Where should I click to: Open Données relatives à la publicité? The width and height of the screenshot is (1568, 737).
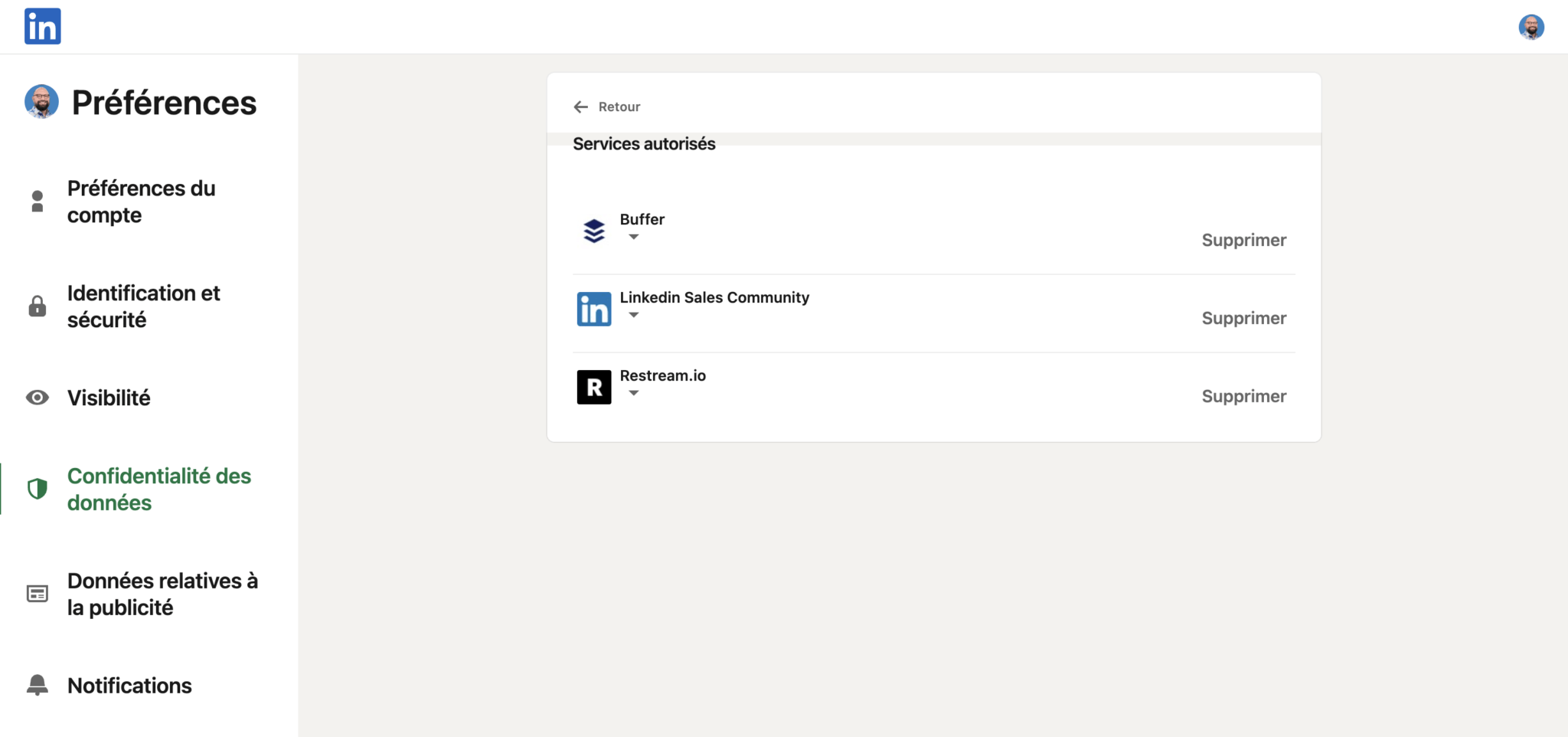[162, 594]
